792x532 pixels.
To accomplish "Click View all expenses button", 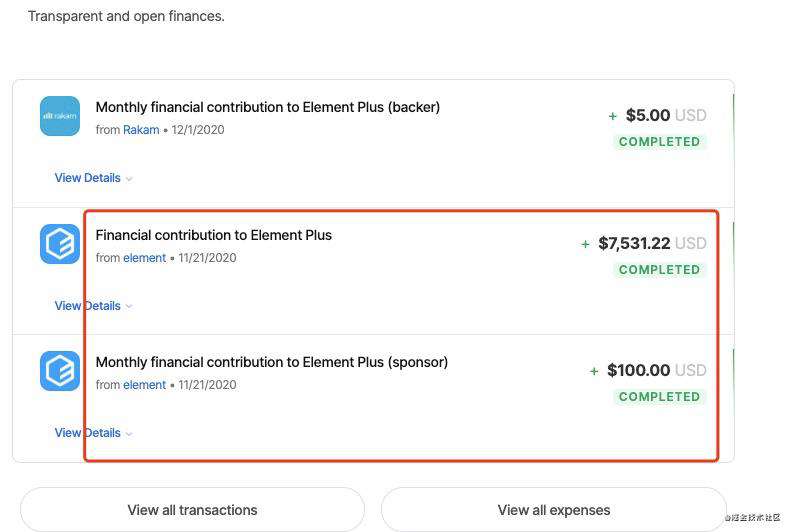I will [554, 510].
